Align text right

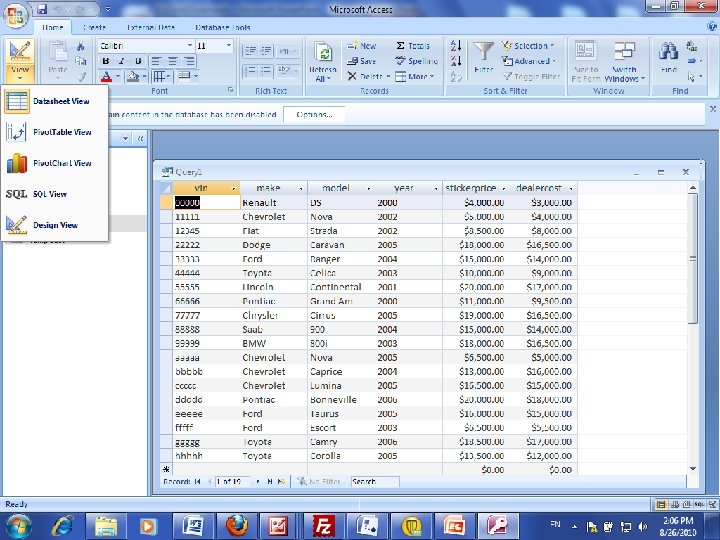tap(189, 61)
